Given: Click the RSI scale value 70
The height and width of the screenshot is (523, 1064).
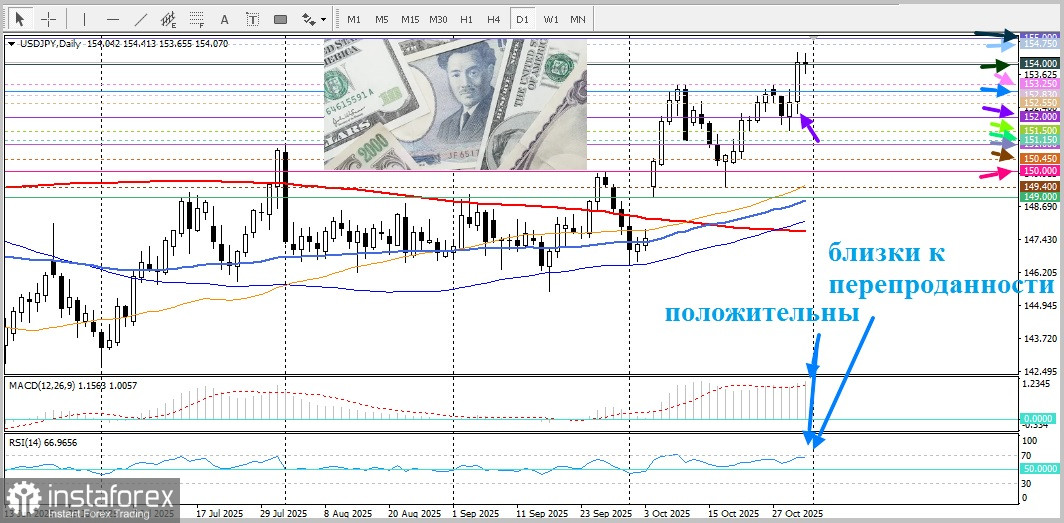Looking at the screenshot, I should pos(1027,454).
